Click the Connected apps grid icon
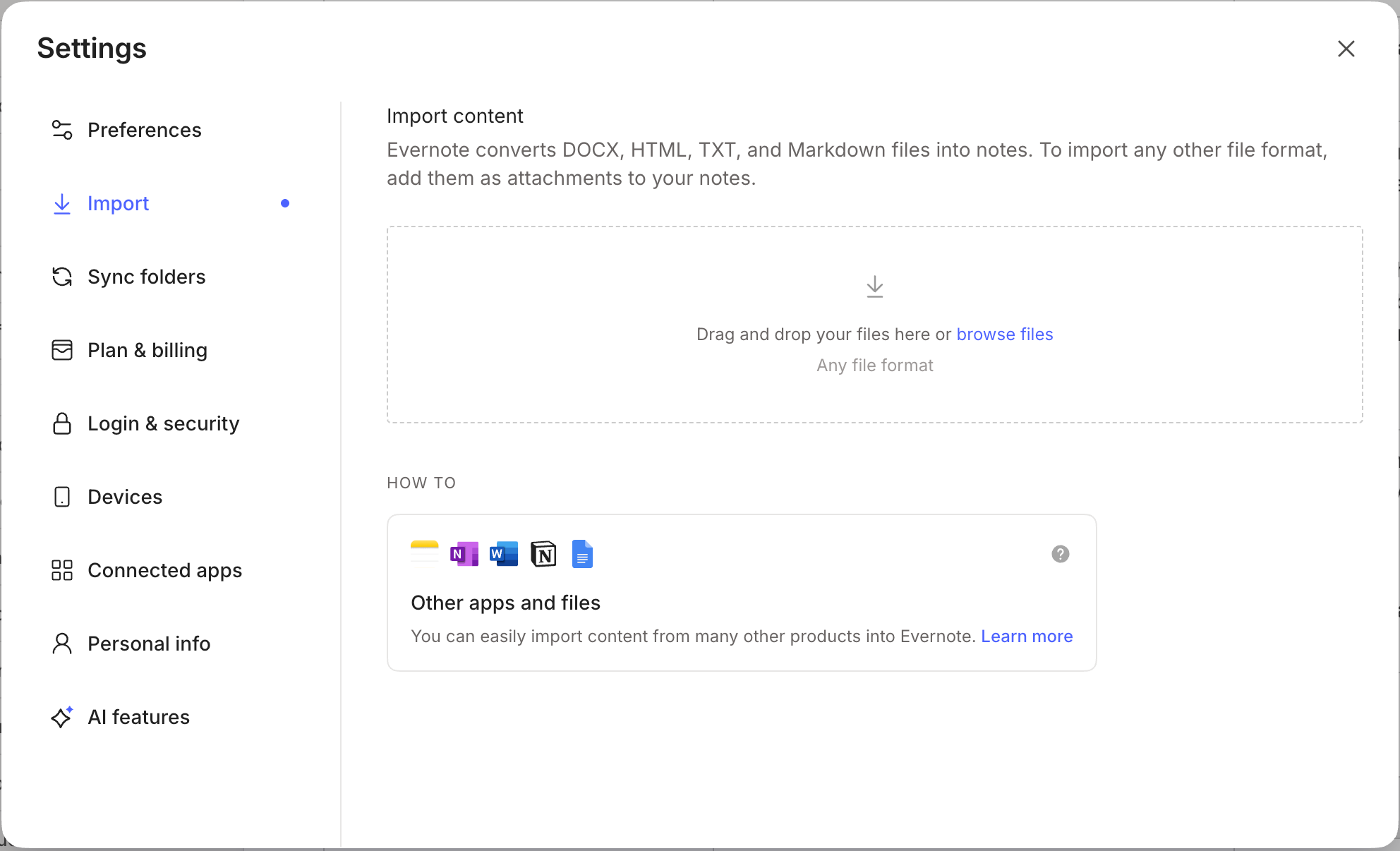This screenshot has height=851, width=1400. [62, 570]
